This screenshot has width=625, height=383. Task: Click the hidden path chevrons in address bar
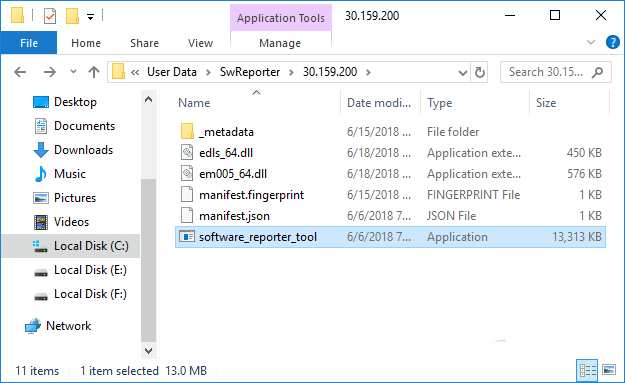coord(135,72)
